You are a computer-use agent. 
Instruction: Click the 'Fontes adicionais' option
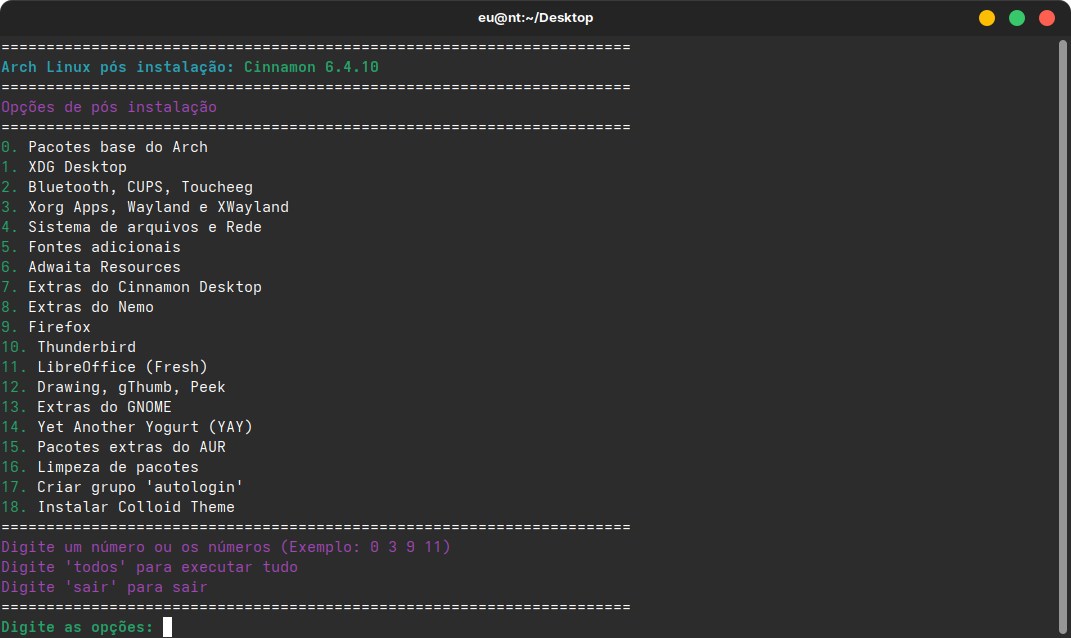click(x=91, y=247)
